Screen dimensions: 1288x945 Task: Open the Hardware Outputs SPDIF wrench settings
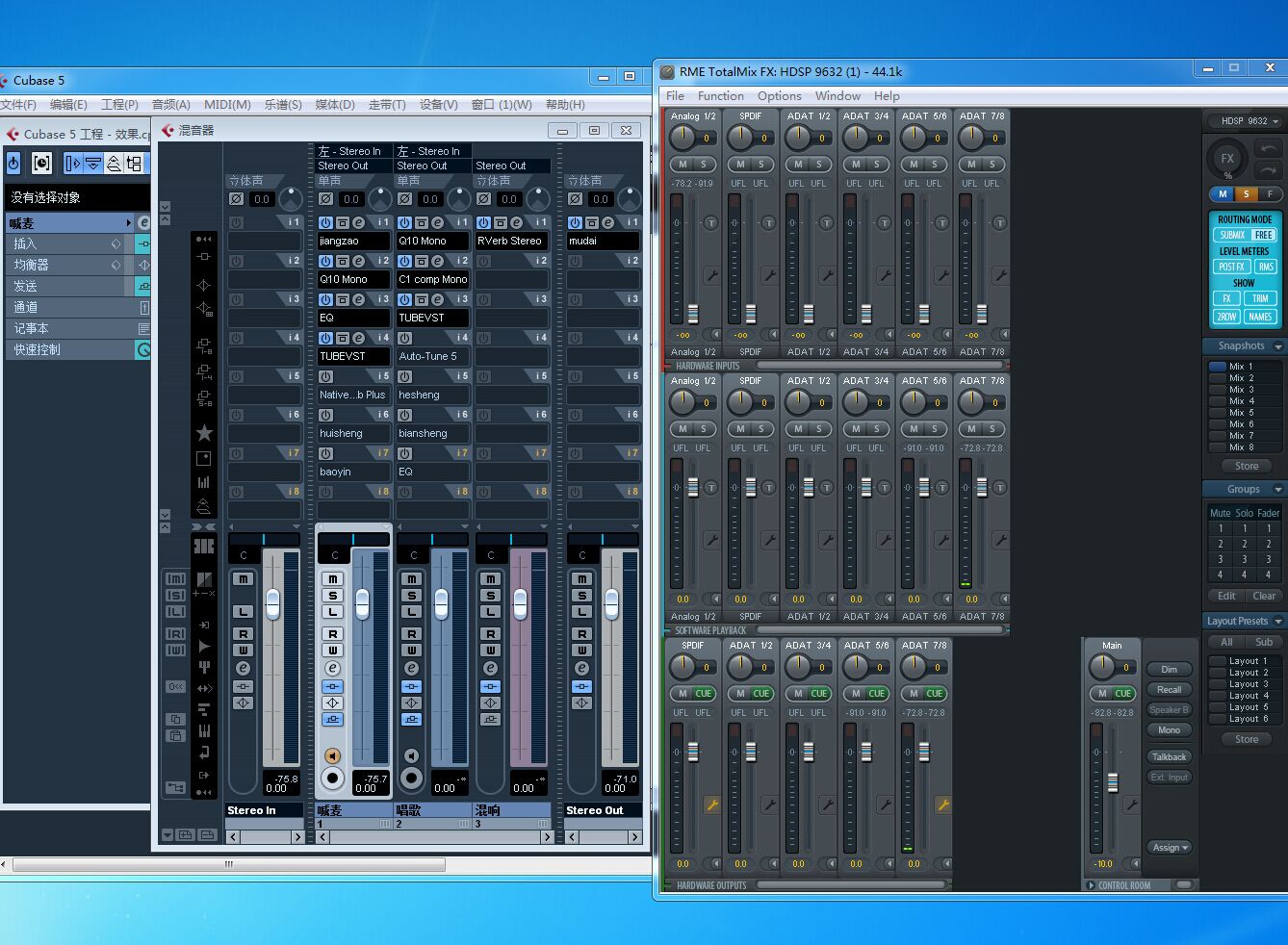711,805
